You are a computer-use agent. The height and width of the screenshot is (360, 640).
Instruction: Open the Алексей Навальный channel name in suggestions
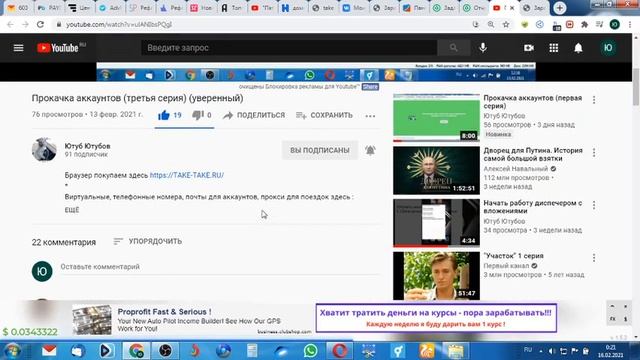coord(516,169)
